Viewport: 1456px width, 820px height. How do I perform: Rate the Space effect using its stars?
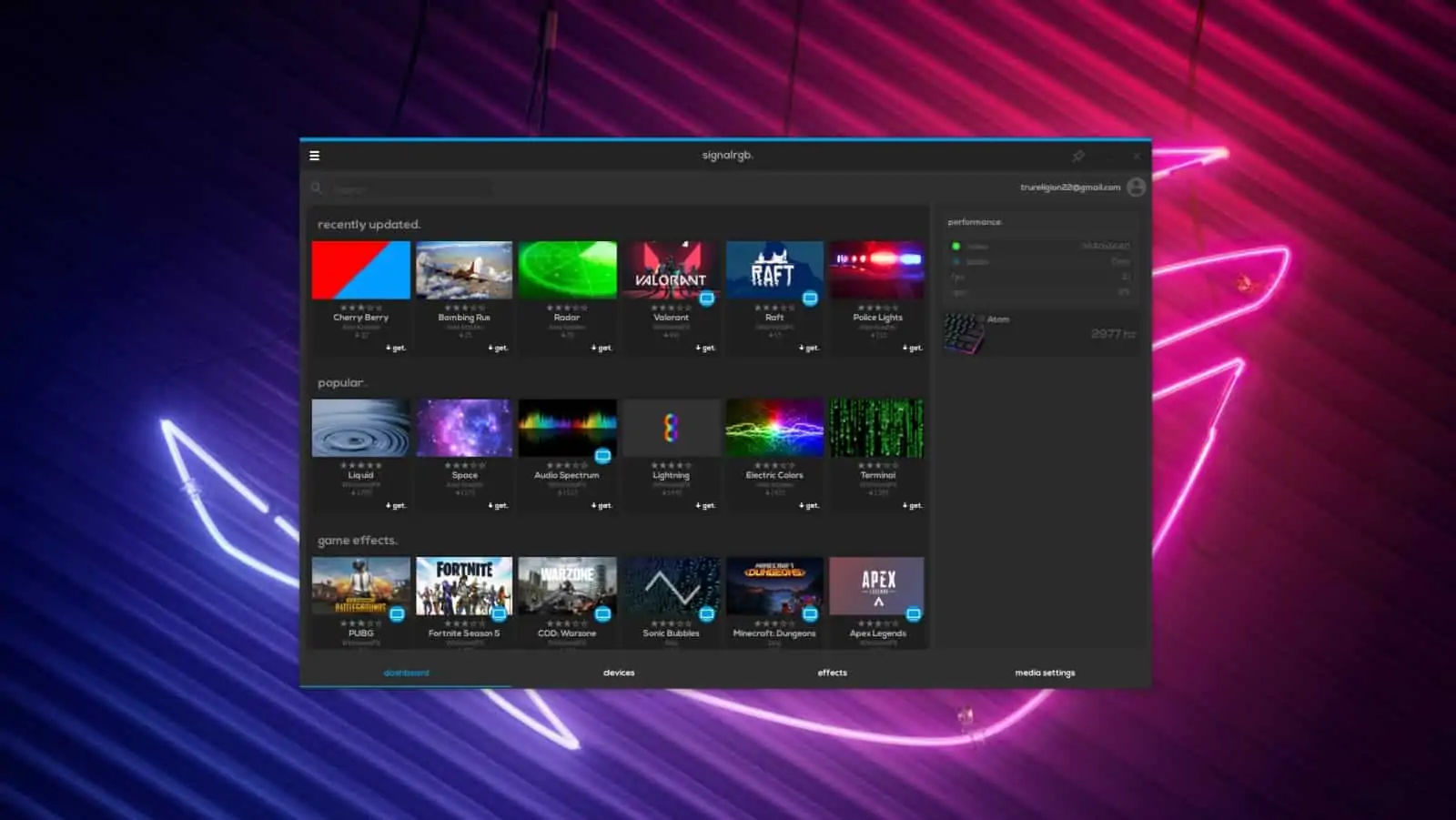click(x=464, y=465)
